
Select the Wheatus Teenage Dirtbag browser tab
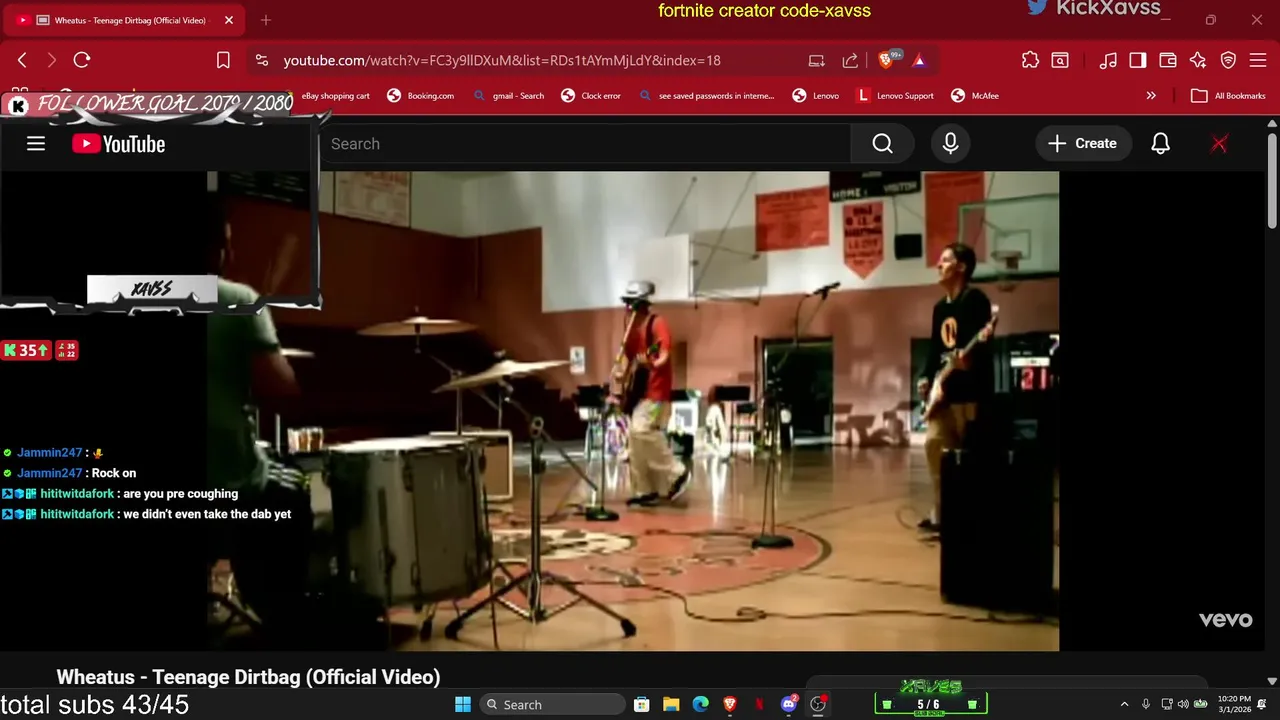pyautogui.click(x=125, y=20)
